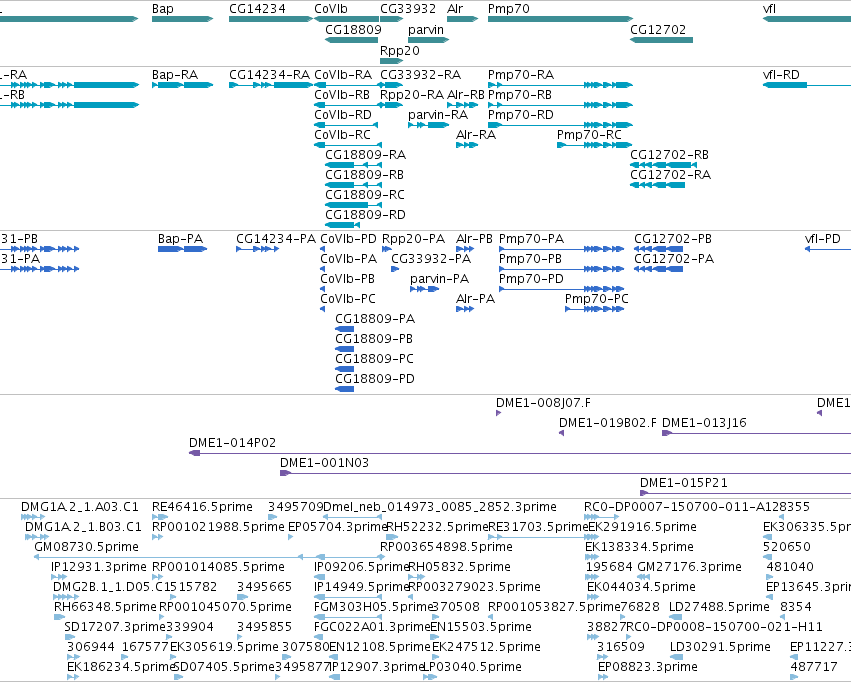Select the CoVIb-RD transcript label
The image size is (851, 682).
pyautogui.click(x=343, y=115)
